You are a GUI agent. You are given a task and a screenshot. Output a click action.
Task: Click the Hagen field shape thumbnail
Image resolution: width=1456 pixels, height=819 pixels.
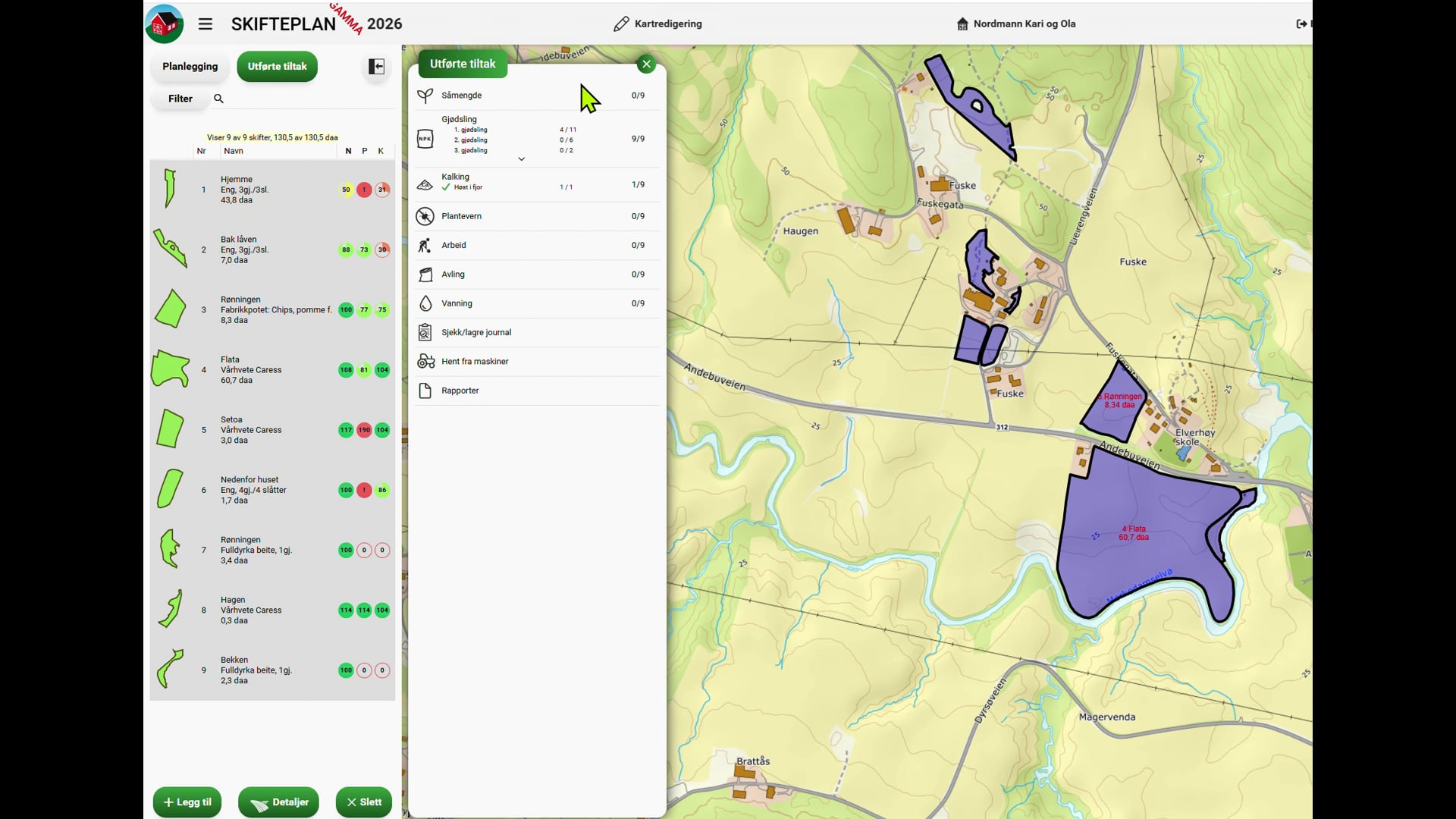coord(171,609)
